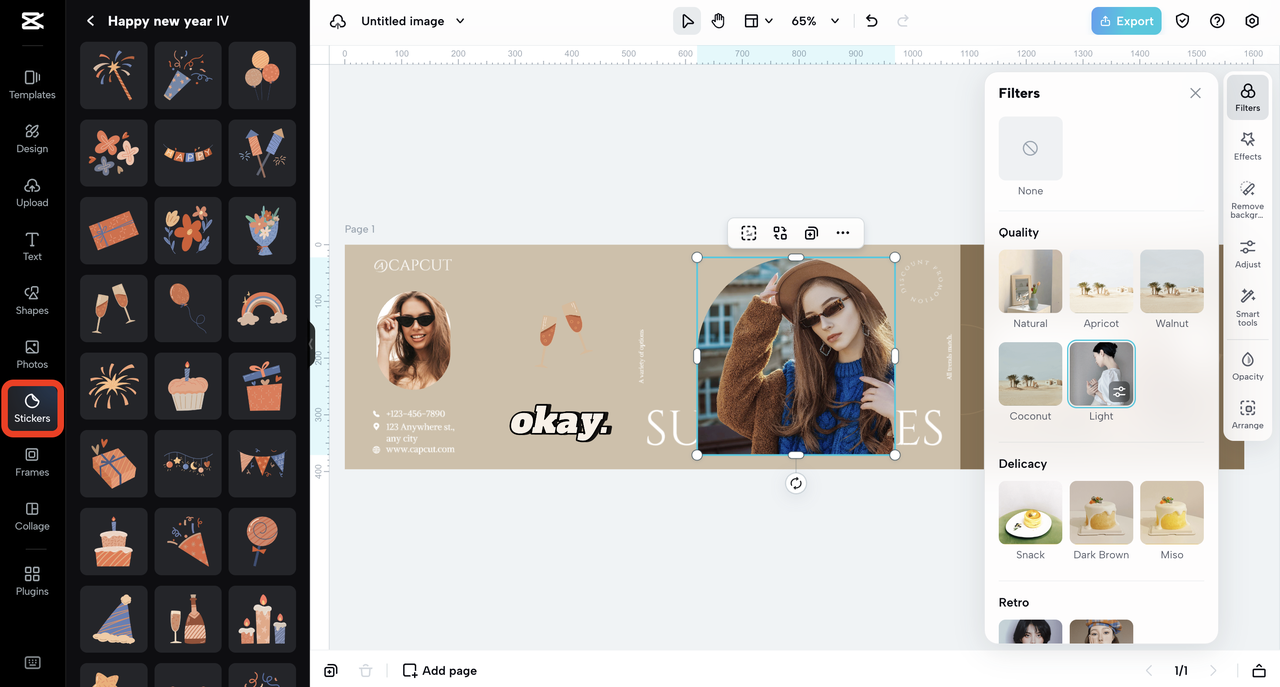1280x687 pixels.
Task: Click the crop icon in floating toolbar
Action: pyautogui.click(x=748, y=233)
